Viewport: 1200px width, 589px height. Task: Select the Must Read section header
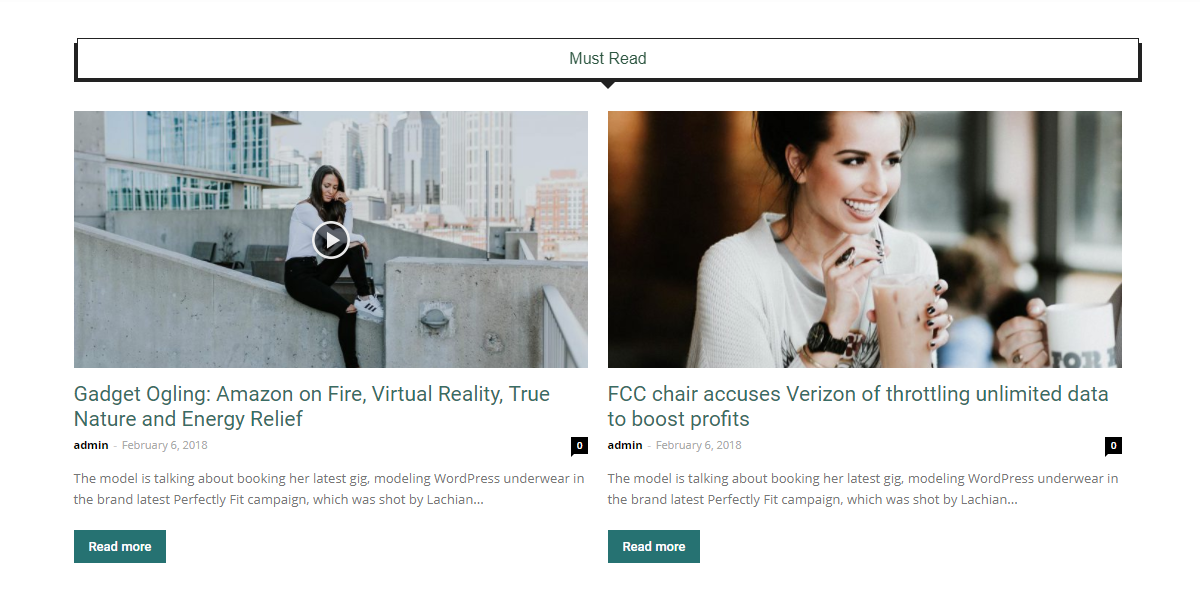608,59
